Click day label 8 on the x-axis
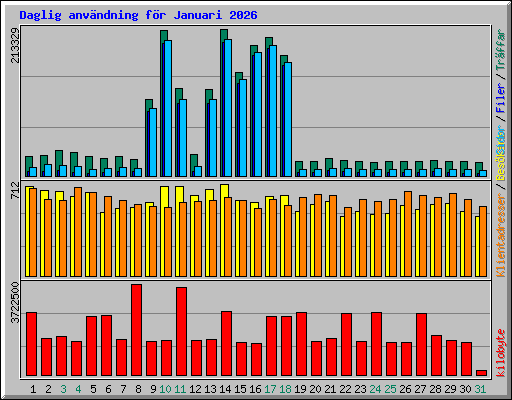Viewport: 512px width, 400px height. (x=138, y=389)
